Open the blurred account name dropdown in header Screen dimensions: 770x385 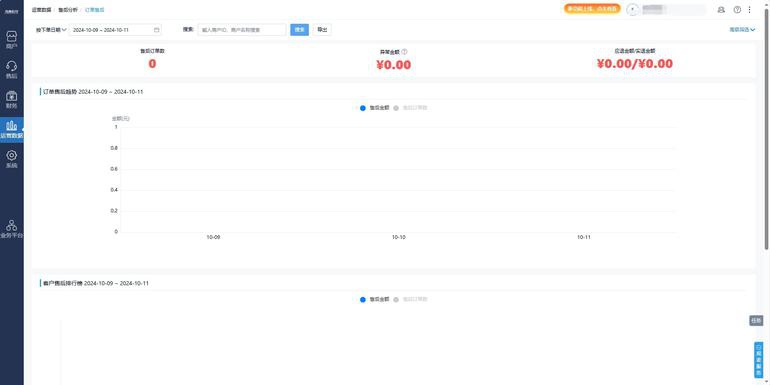coord(667,10)
